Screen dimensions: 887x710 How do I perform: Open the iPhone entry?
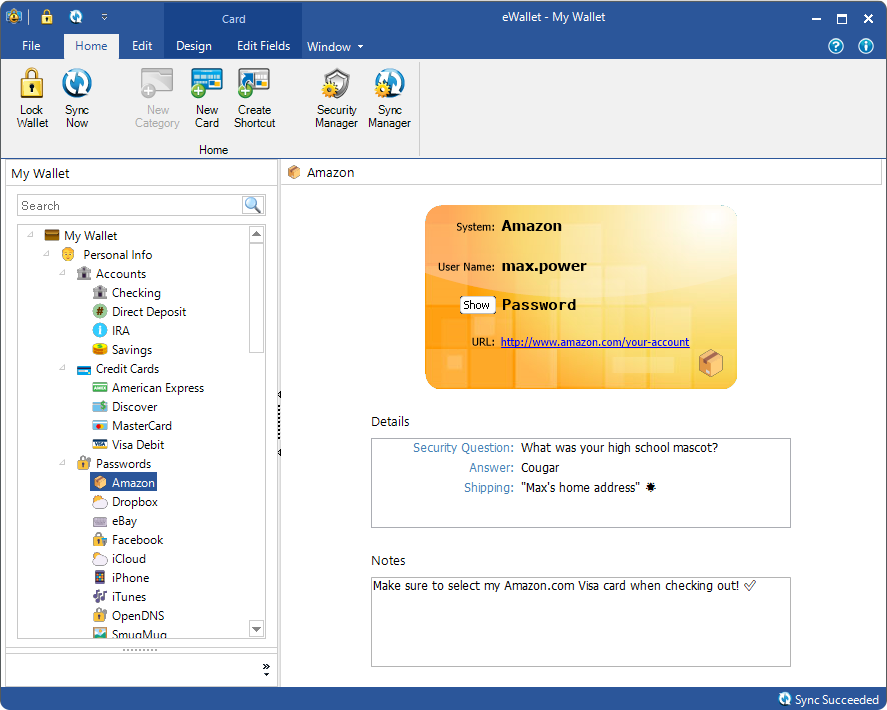(x=121, y=578)
